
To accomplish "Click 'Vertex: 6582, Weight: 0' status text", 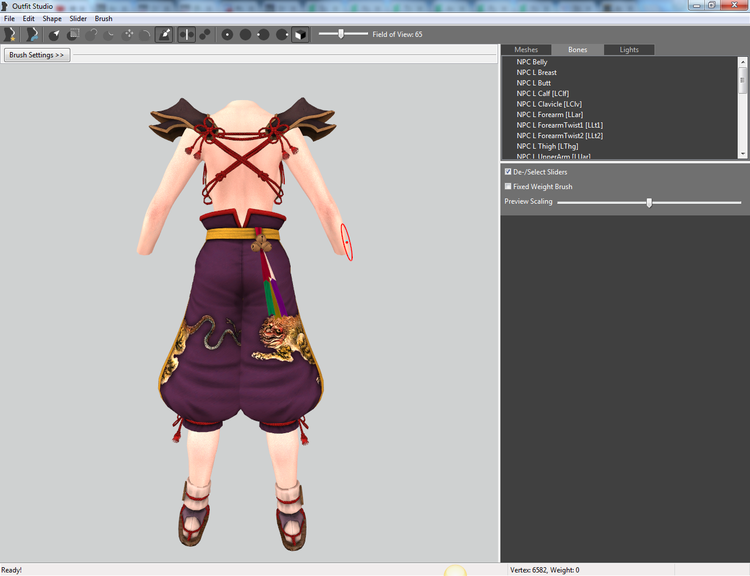I will pos(545,570).
